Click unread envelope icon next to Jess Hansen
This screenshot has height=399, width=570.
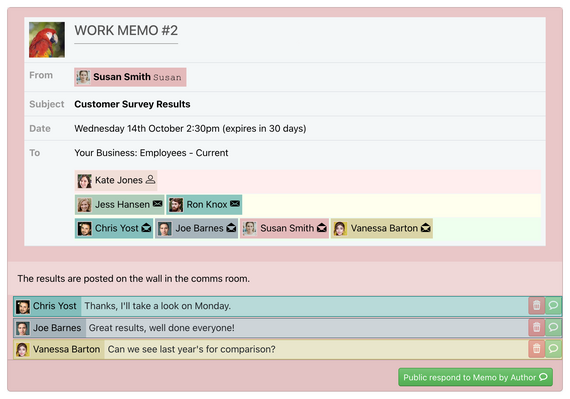coord(157,204)
